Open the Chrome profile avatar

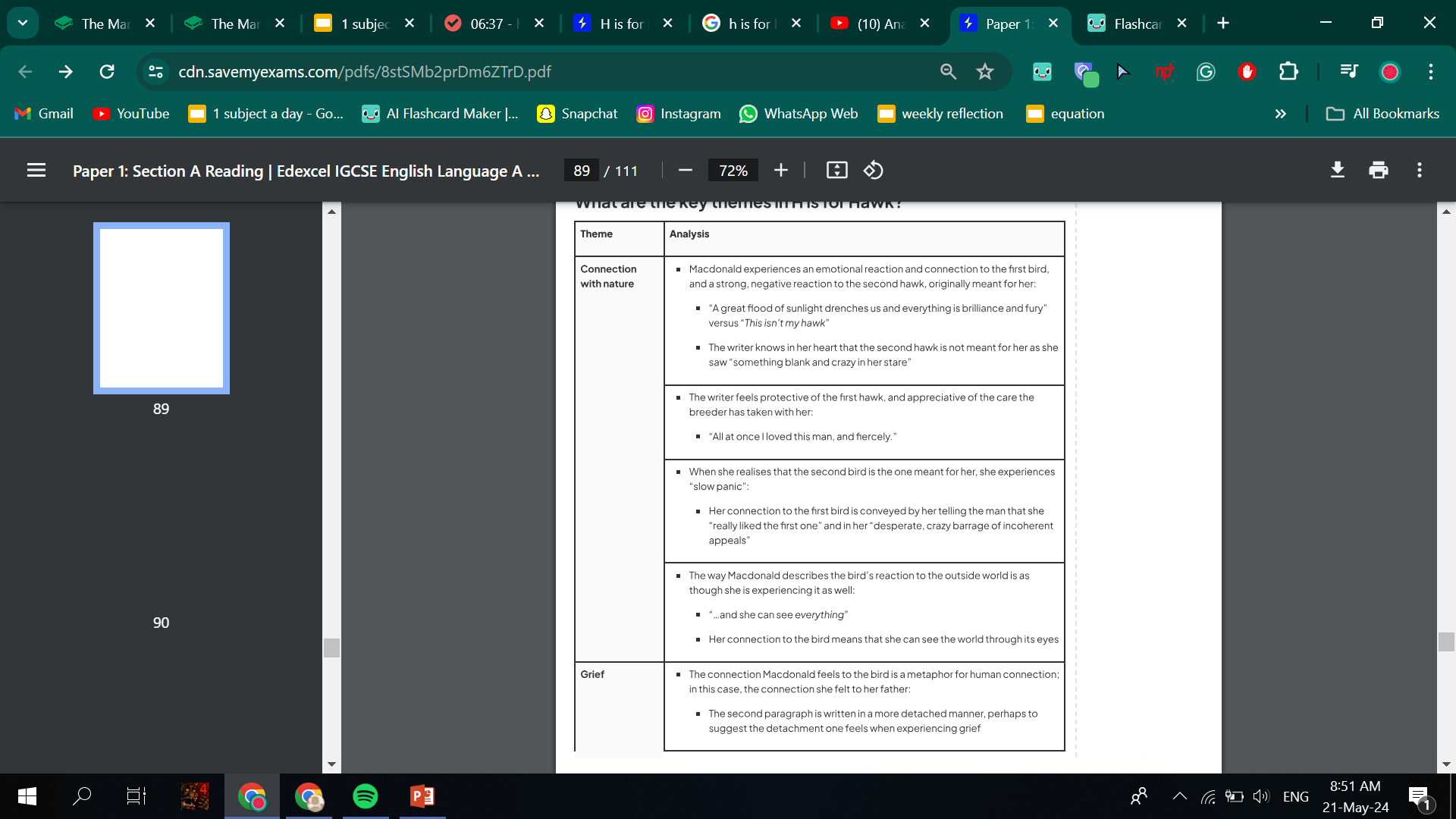[1390, 71]
